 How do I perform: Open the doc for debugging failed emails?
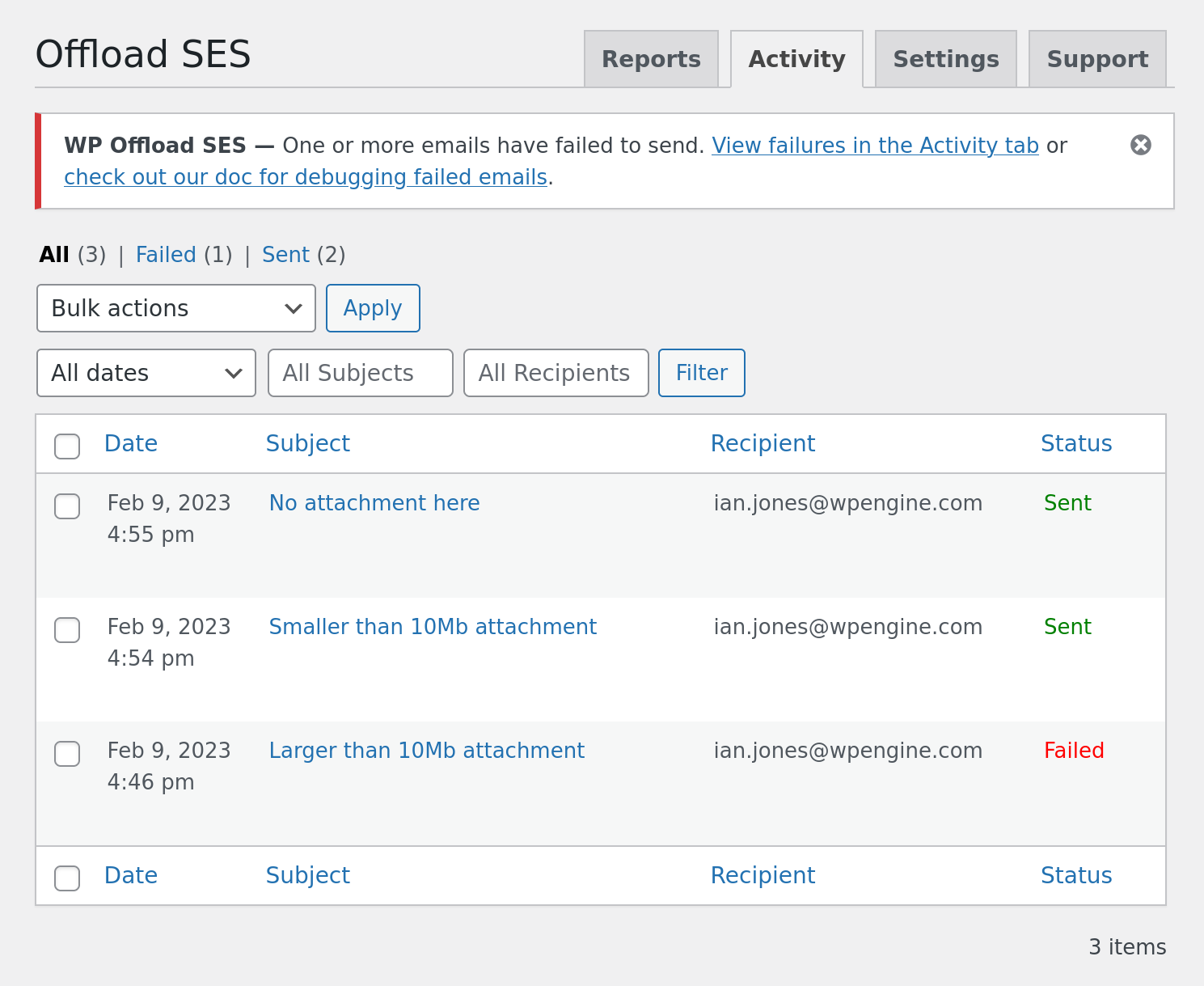(x=306, y=177)
